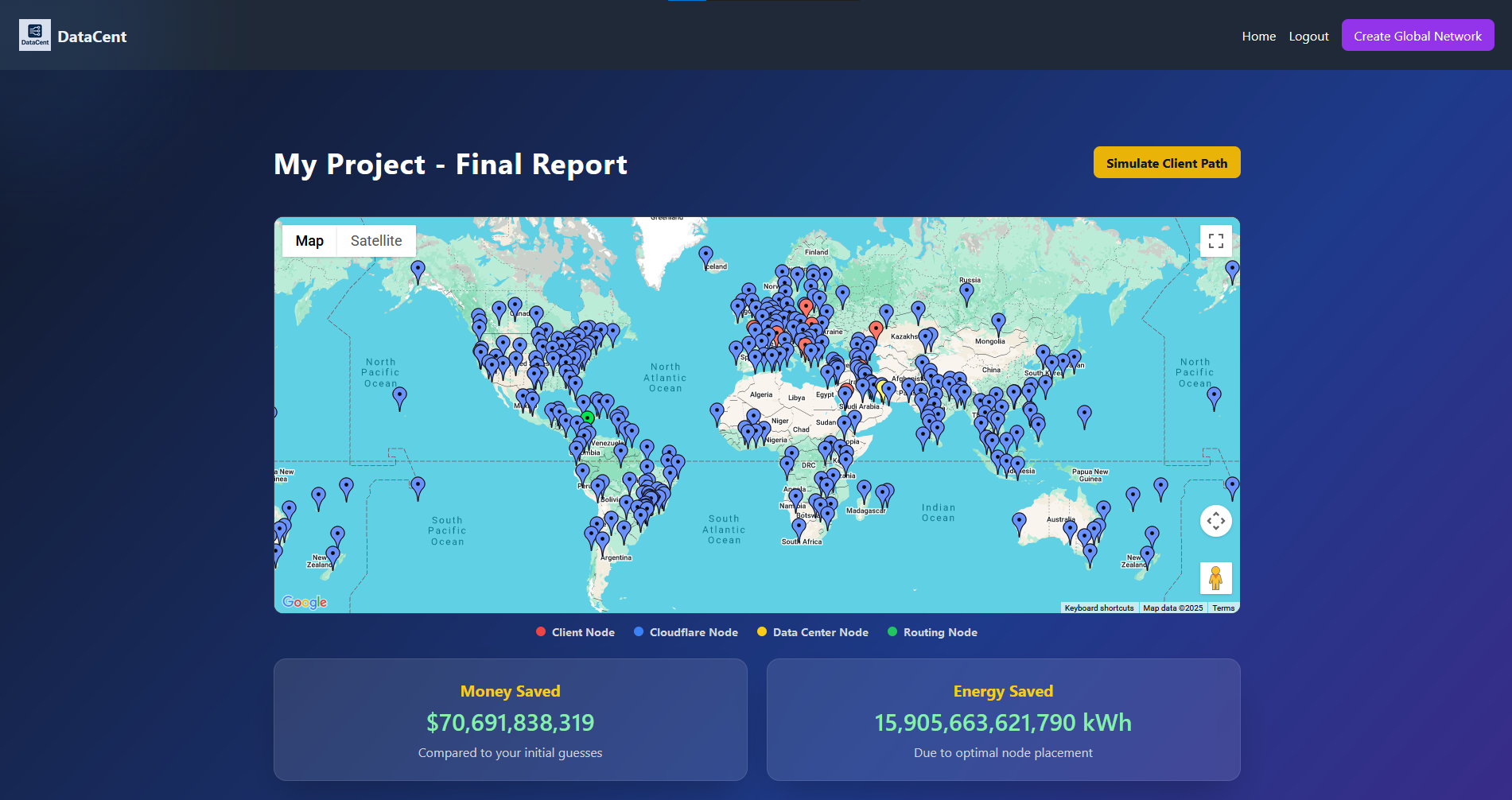
Task: Click the green routing node marker
Action: click(587, 418)
